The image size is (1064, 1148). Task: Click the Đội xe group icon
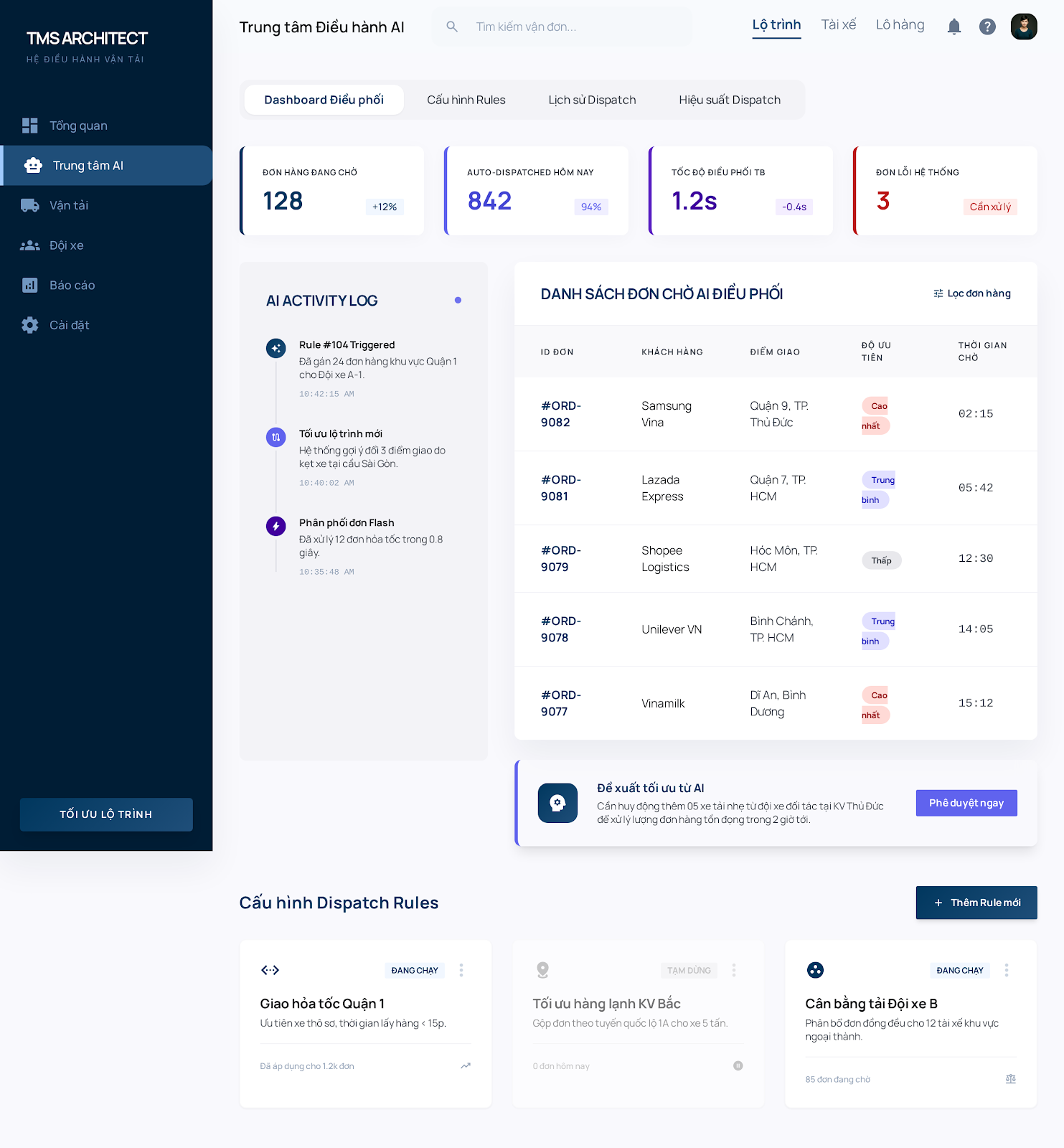tap(29, 245)
